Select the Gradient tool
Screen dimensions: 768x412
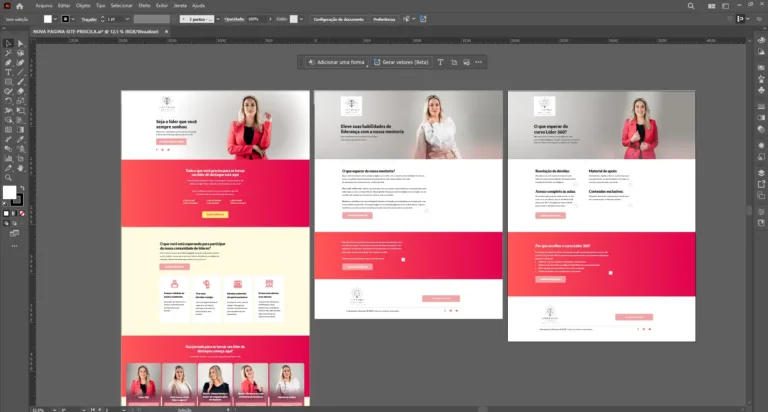21,130
